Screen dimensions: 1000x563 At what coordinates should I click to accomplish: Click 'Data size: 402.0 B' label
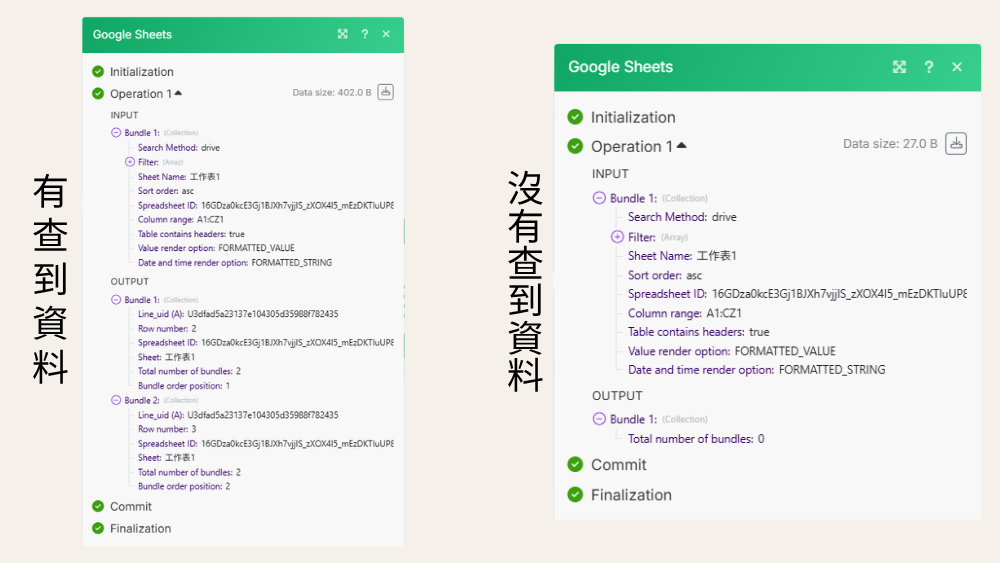332,92
